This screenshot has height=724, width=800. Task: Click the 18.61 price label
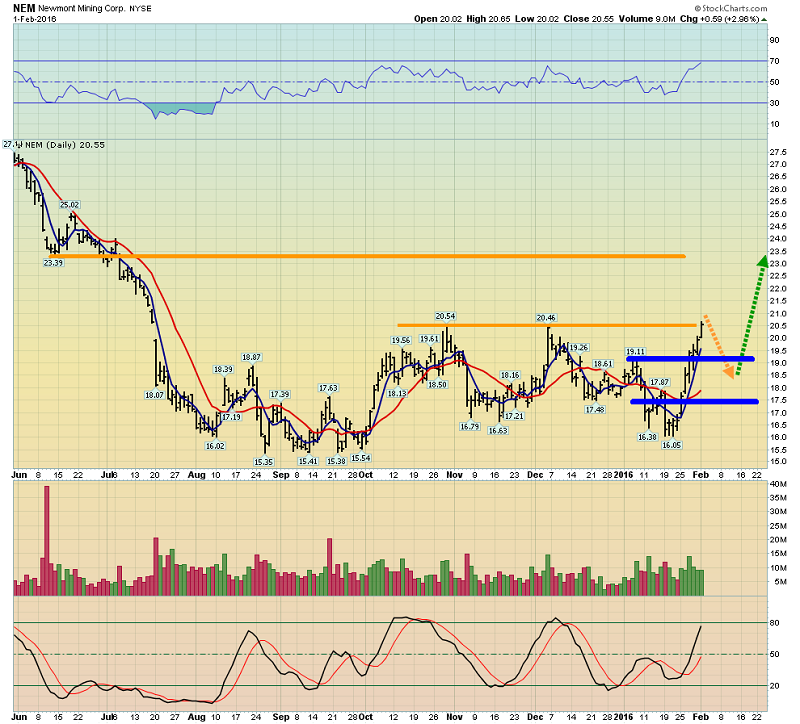[x=603, y=364]
